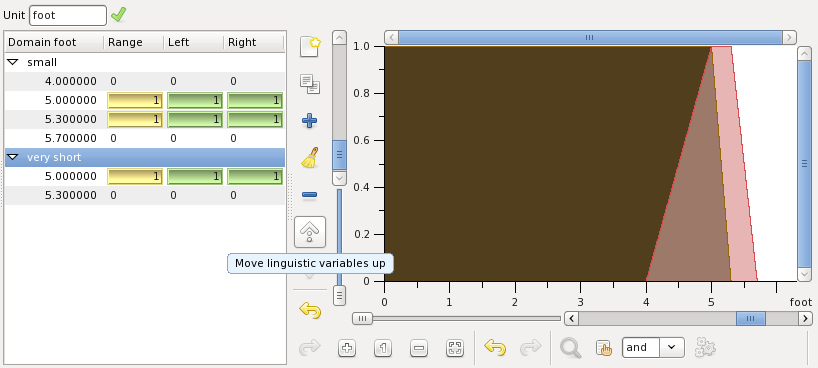Click the yellow broom clear icon
The height and width of the screenshot is (368, 818).
pos(310,158)
